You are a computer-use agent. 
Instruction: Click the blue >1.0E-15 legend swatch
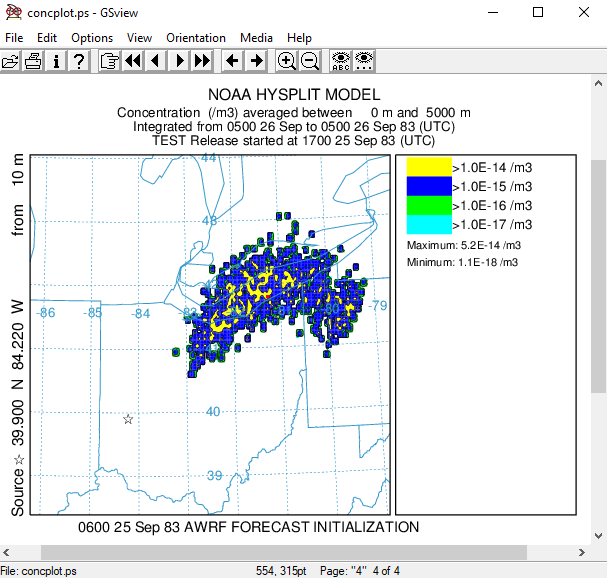pos(429,186)
